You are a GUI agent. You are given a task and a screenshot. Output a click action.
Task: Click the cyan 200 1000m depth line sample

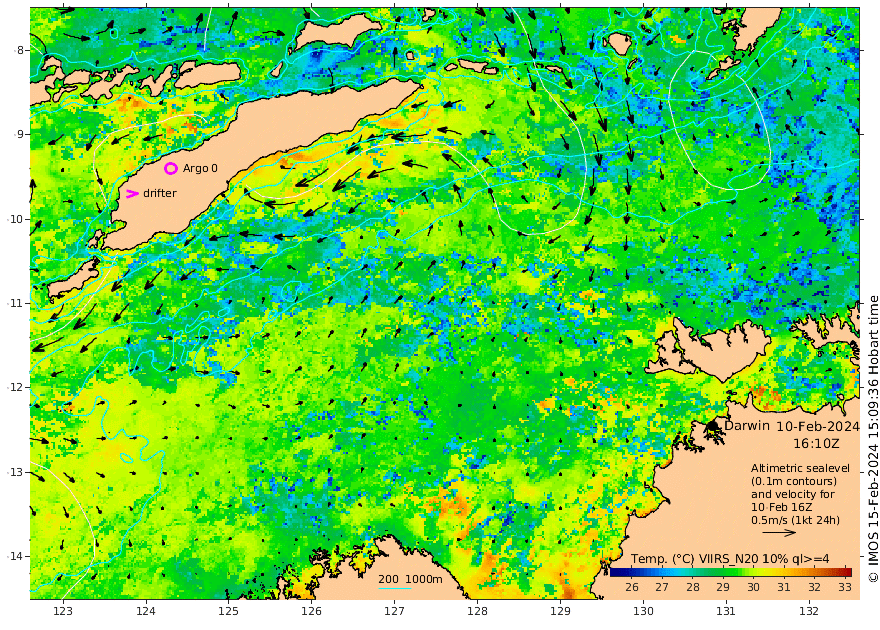coord(394,588)
